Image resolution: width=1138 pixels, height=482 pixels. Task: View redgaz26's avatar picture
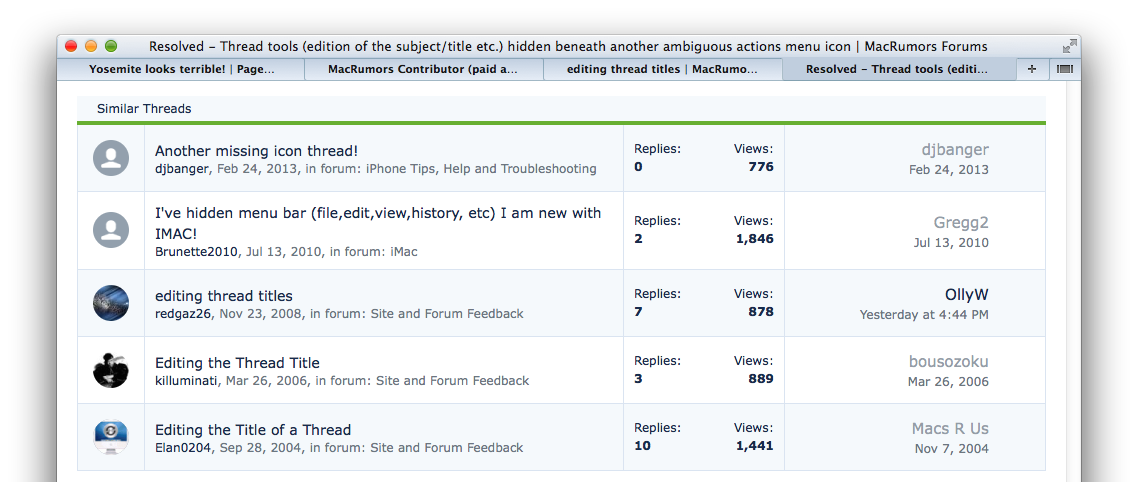[111, 303]
